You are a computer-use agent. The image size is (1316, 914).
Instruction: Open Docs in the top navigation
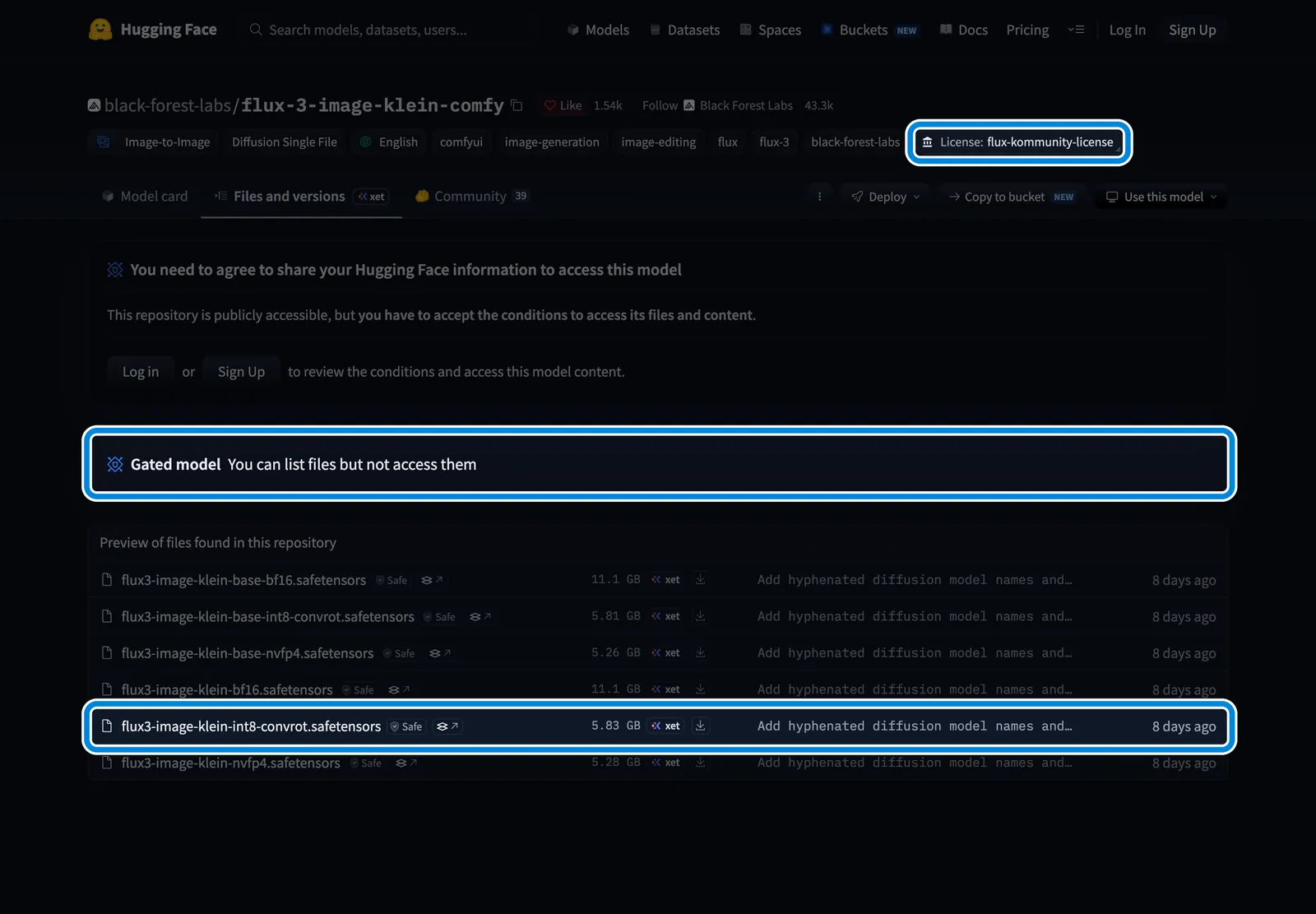(x=964, y=30)
